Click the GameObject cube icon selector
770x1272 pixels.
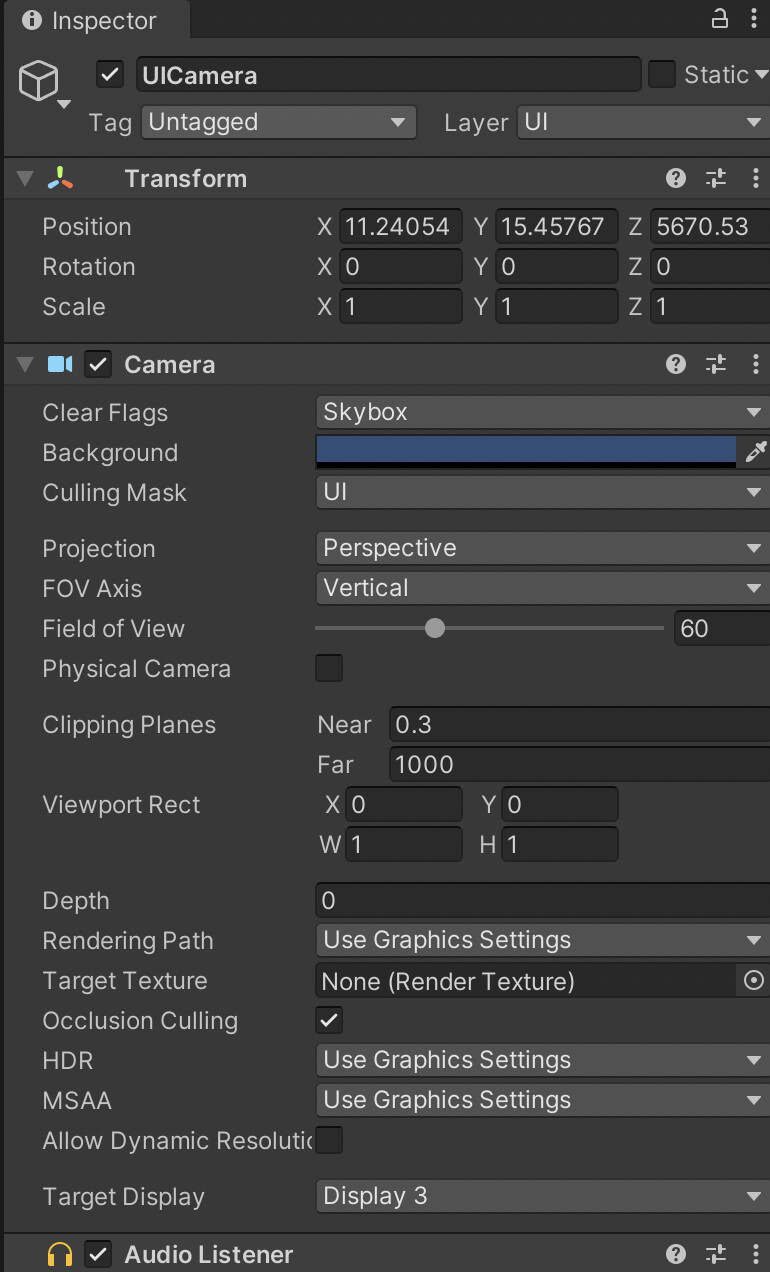(42, 84)
